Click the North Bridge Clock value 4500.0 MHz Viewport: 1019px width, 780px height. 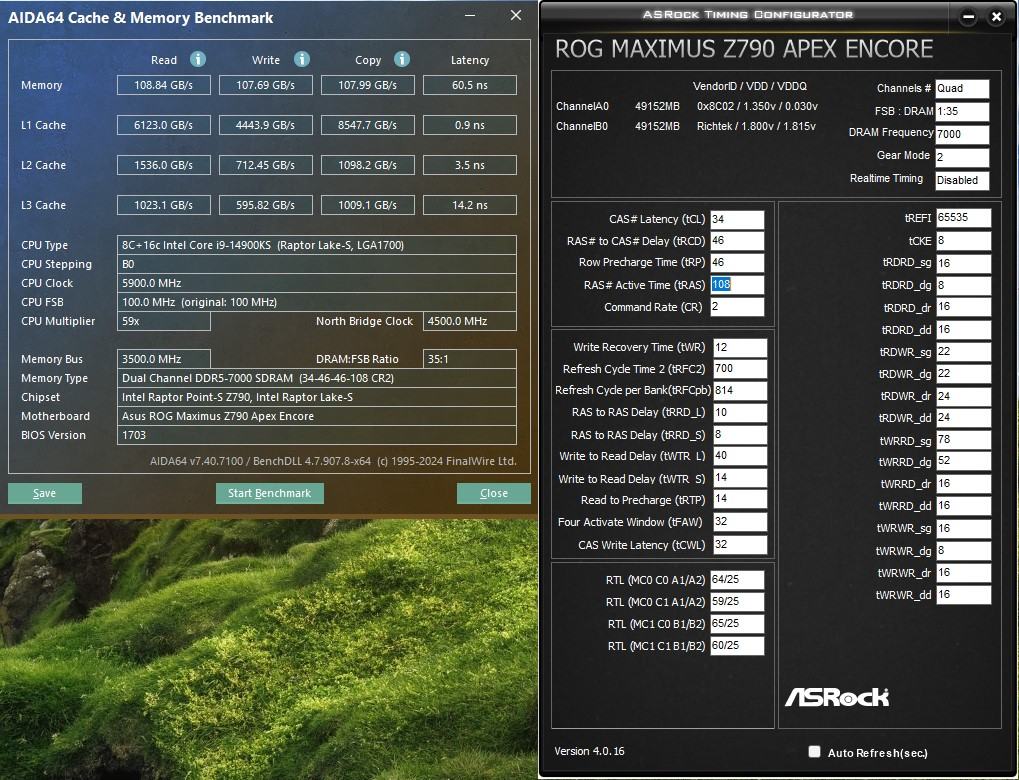470,321
